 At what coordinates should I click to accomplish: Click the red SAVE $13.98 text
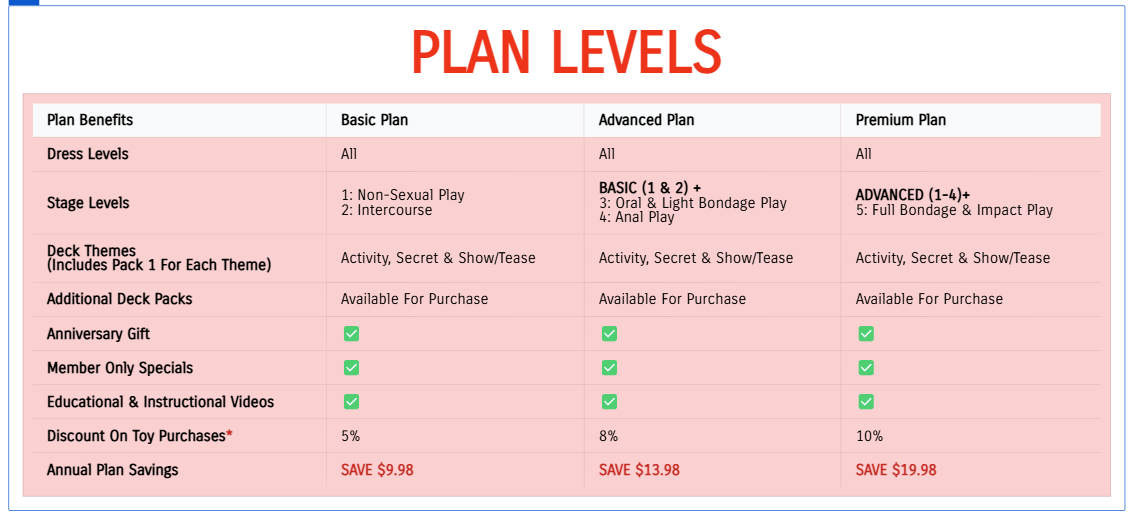click(639, 470)
